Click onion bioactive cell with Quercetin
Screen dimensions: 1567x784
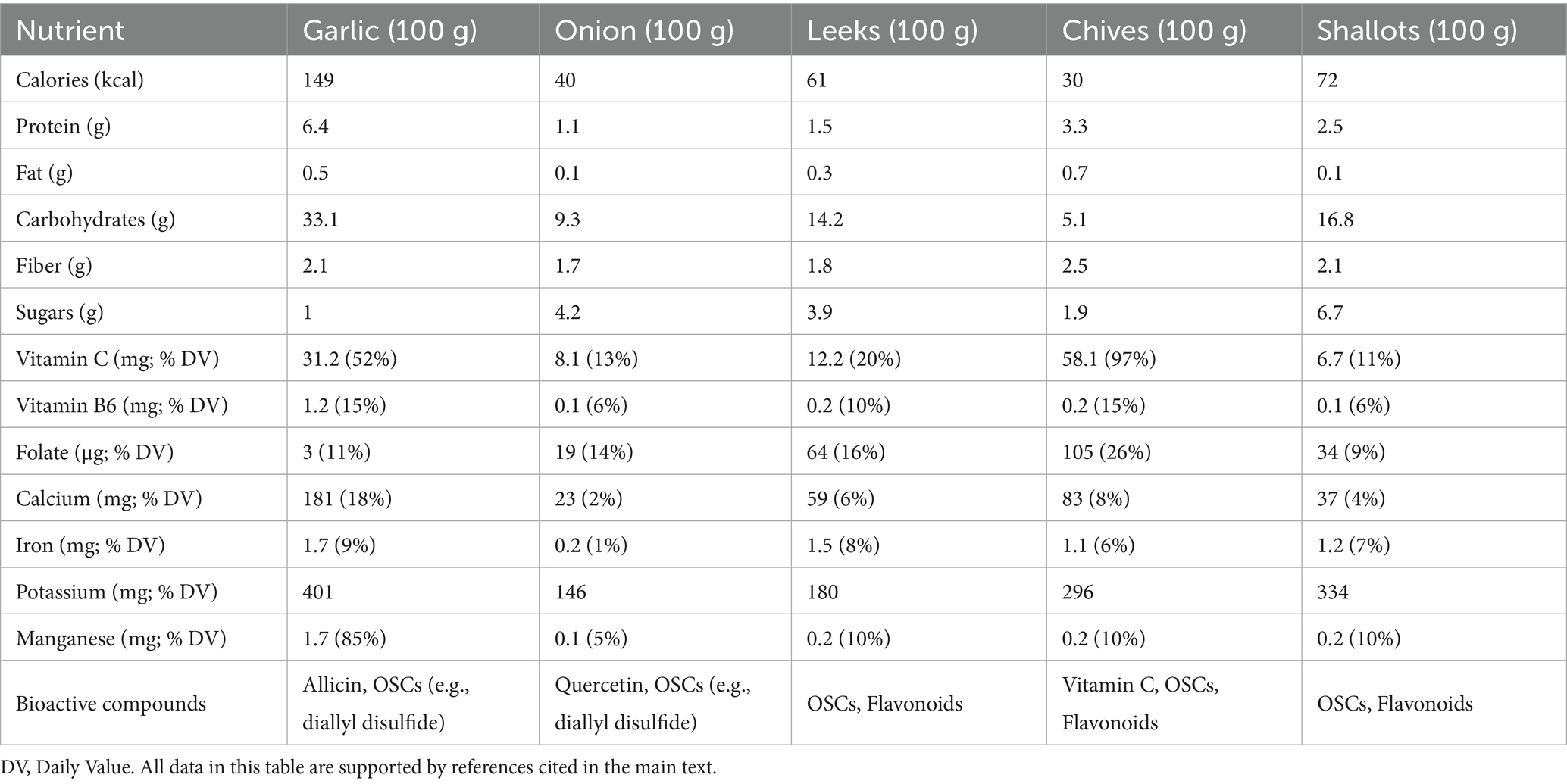653,704
